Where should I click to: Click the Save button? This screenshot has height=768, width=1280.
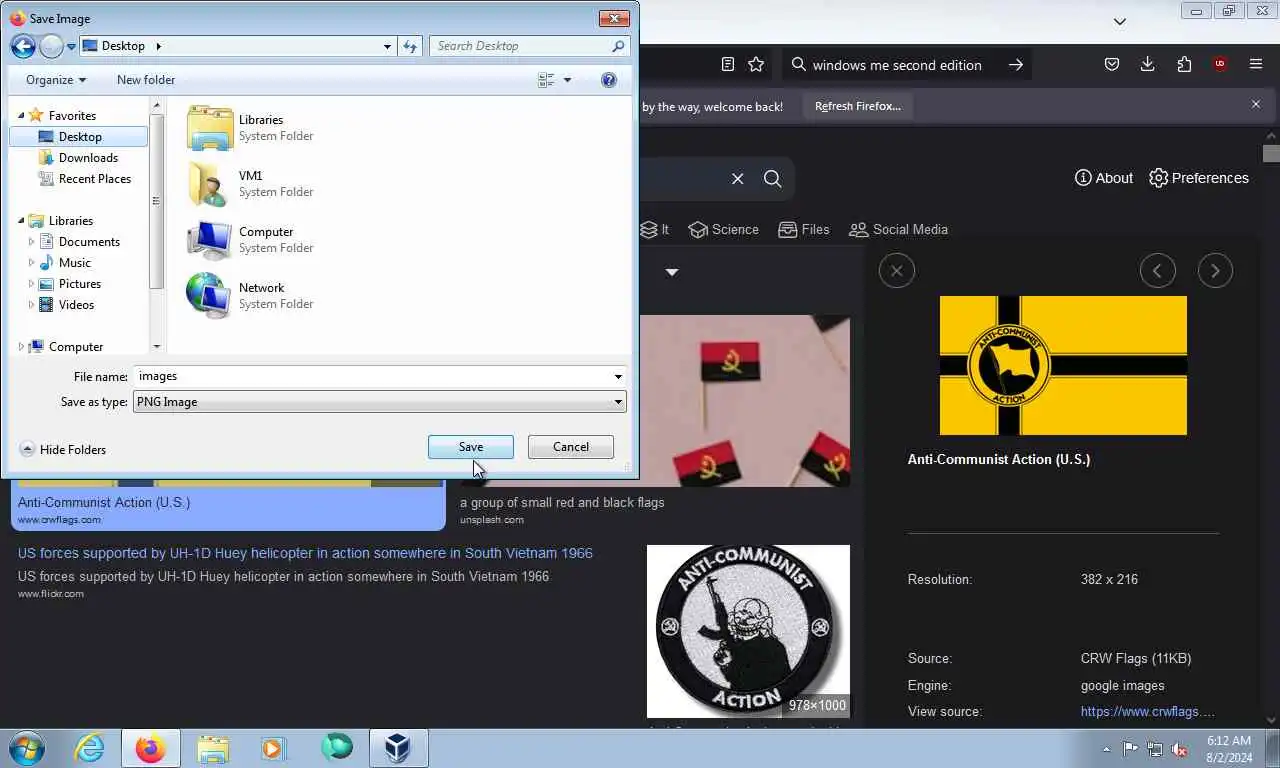point(471,447)
